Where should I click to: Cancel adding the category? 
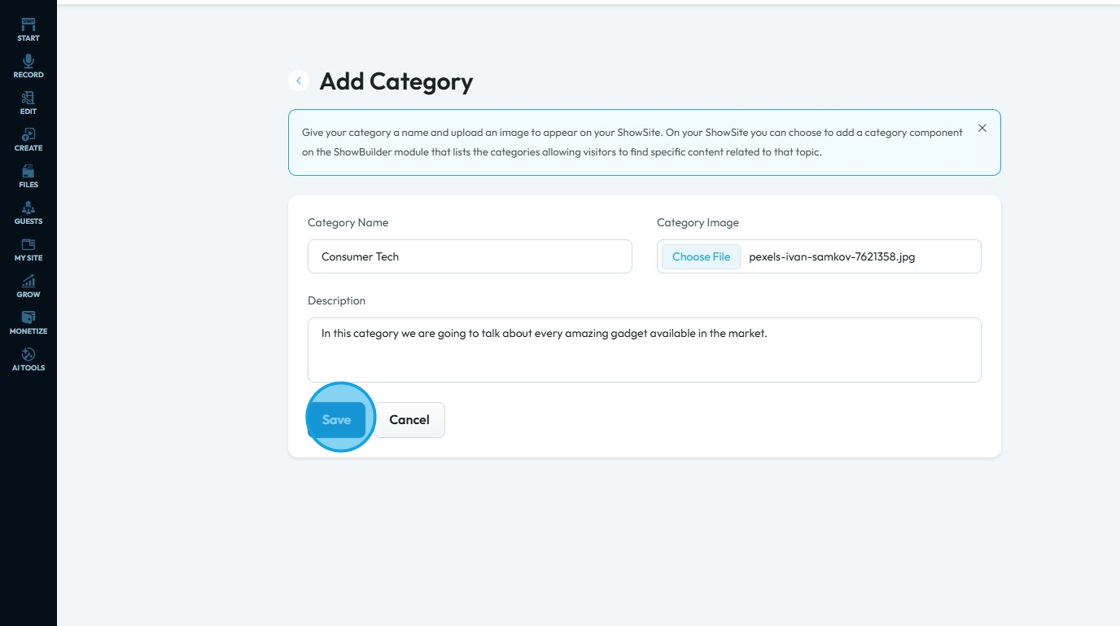point(409,420)
